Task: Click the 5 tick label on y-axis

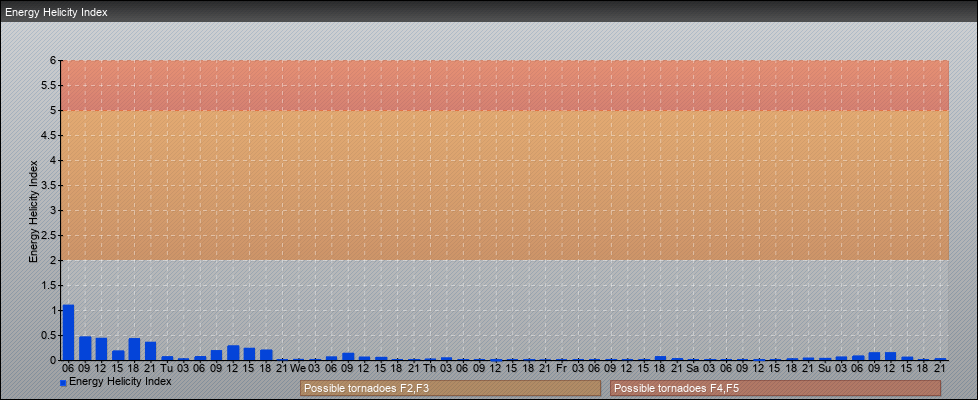Action: tap(53, 110)
